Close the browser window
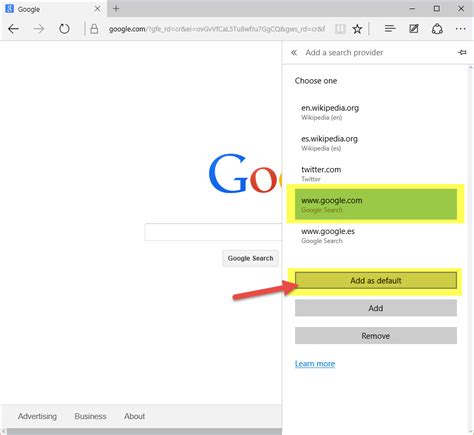Screen dimensions: 474x435 point(461,9)
